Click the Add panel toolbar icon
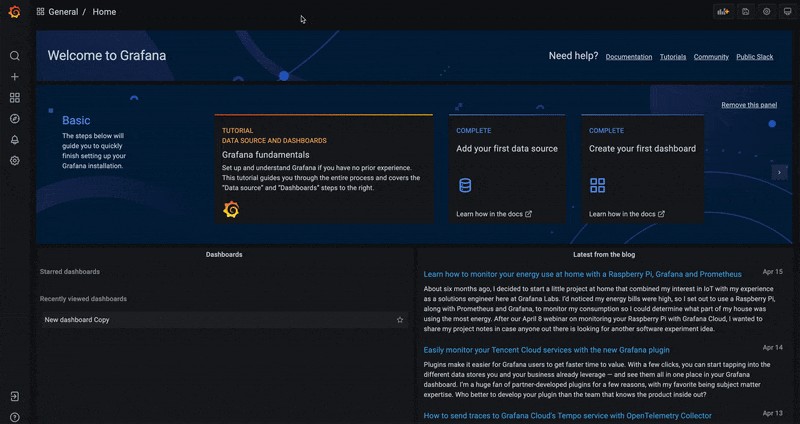 (722, 12)
